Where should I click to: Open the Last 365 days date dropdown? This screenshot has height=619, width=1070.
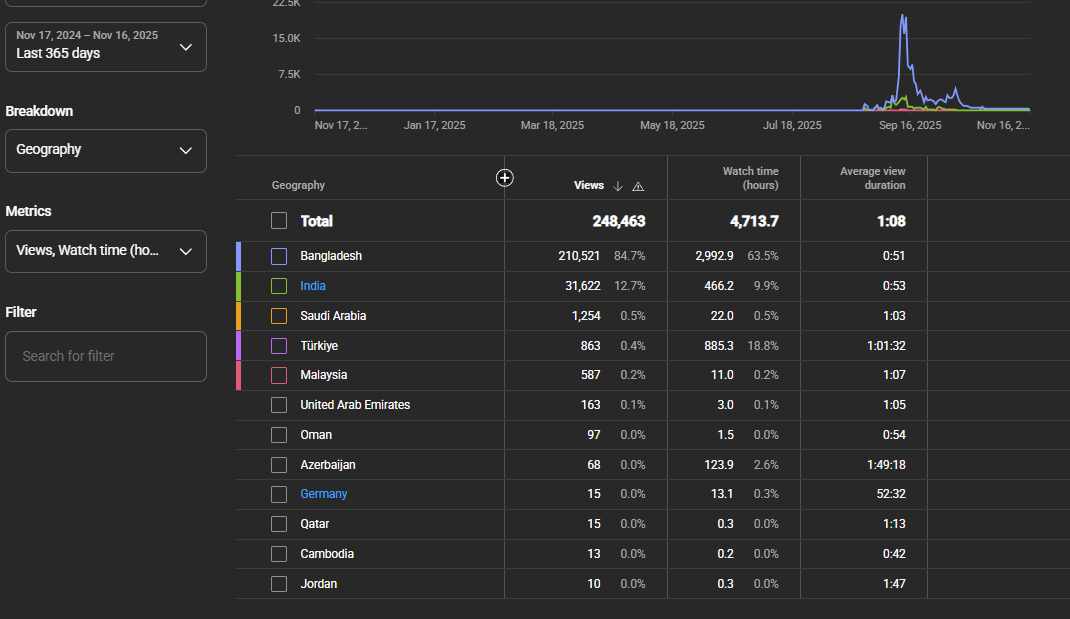point(106,47)
